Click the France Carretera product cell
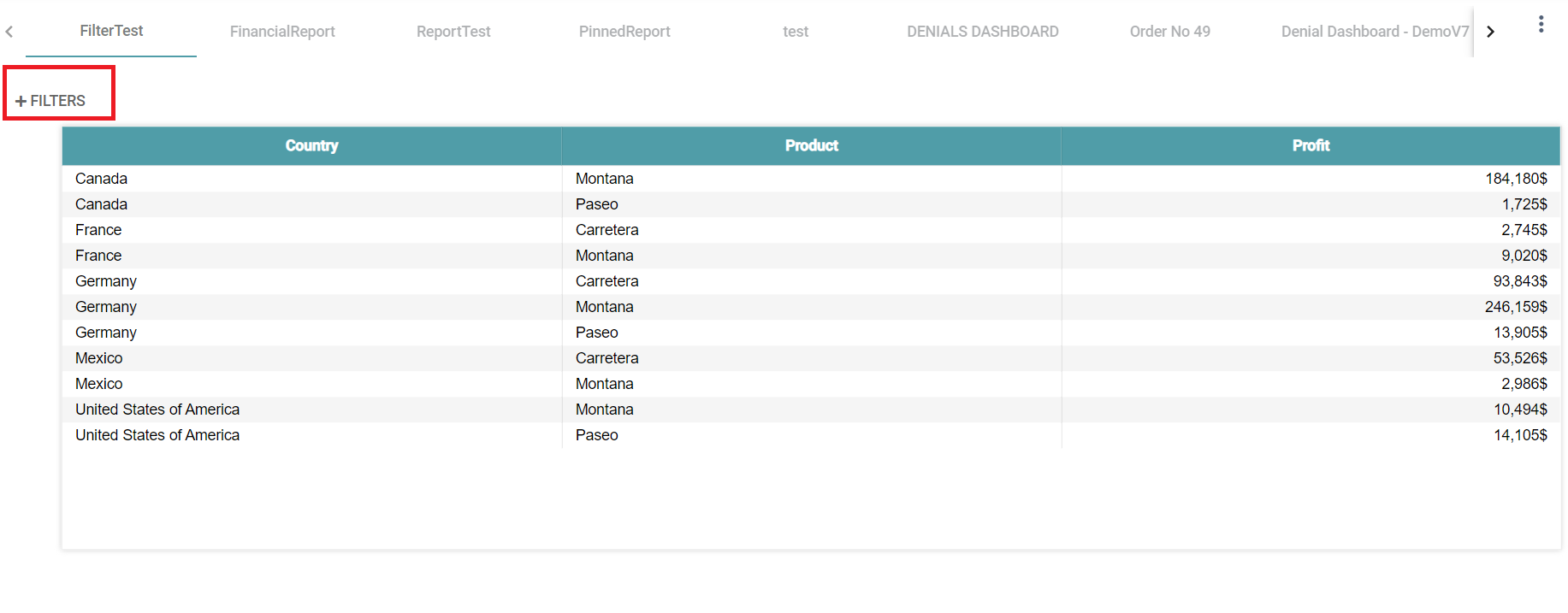1568x613 pixels. click(606, 230)
